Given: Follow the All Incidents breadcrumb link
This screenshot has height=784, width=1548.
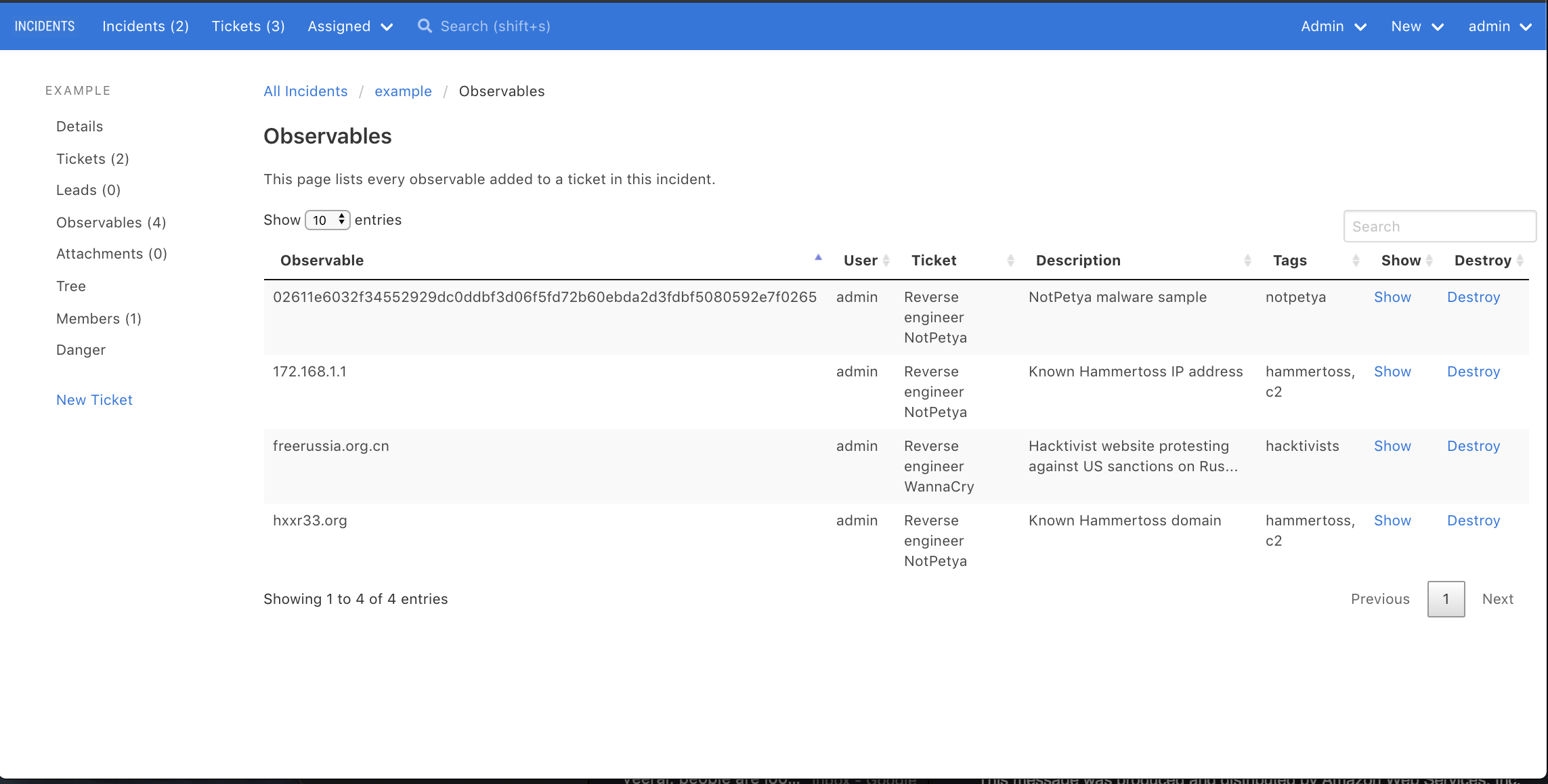Looking at the screenshot, I should [305, 91].
